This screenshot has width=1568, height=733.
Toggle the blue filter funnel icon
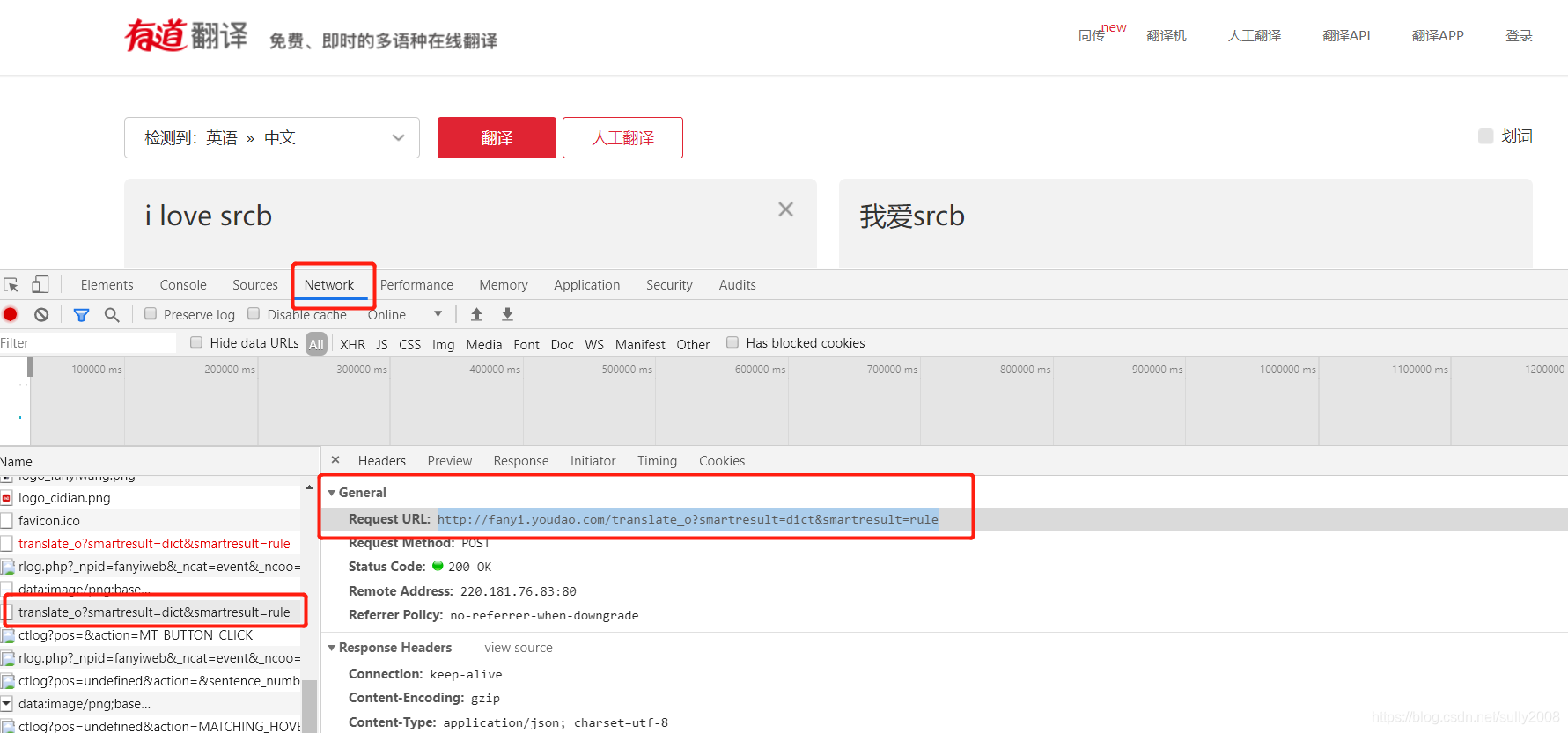pos(81,314)
